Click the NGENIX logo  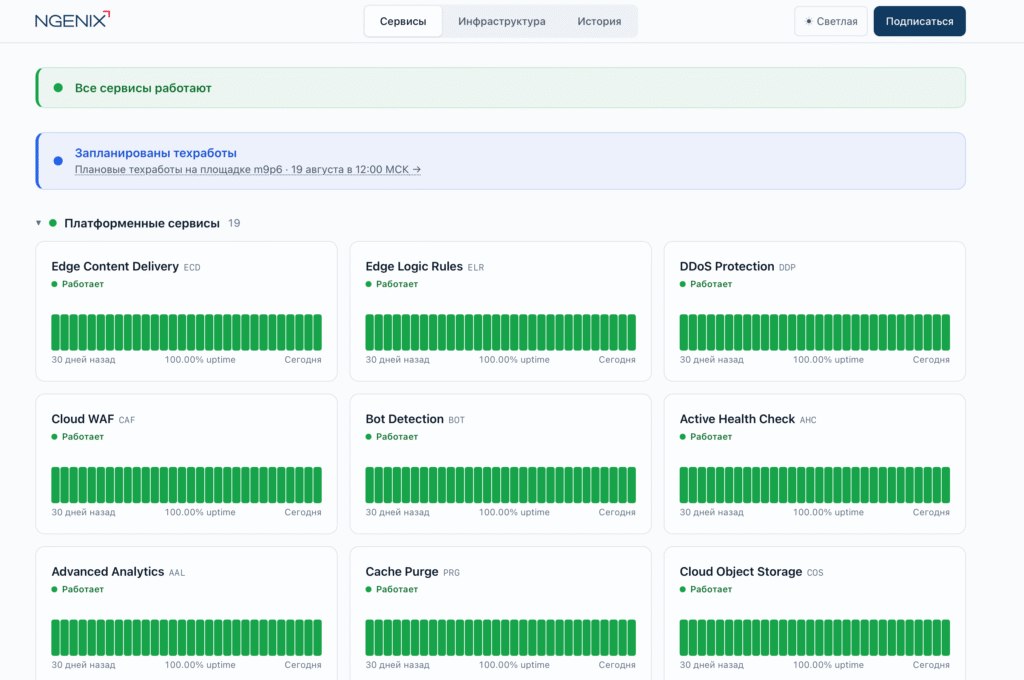pyautogui.click(x=72, y=20)
